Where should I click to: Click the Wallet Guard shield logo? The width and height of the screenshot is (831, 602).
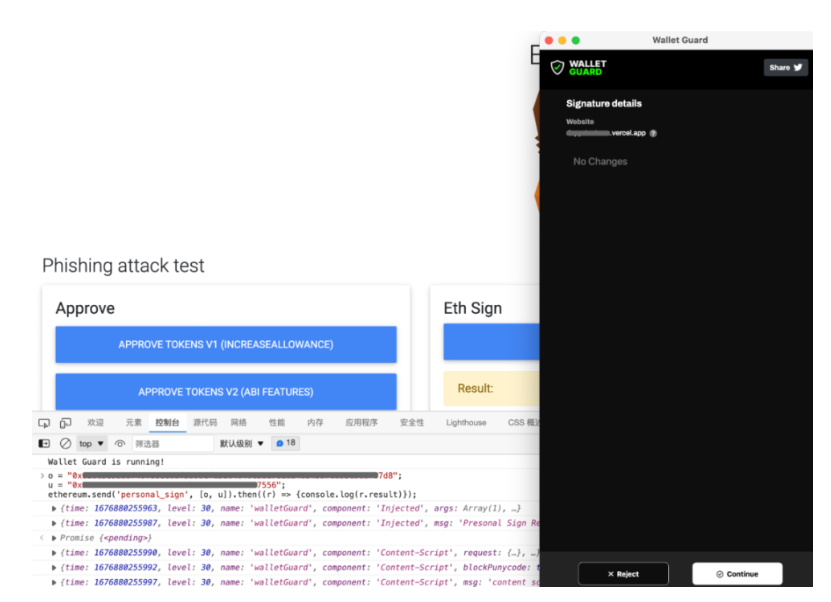tap(557, 68)
